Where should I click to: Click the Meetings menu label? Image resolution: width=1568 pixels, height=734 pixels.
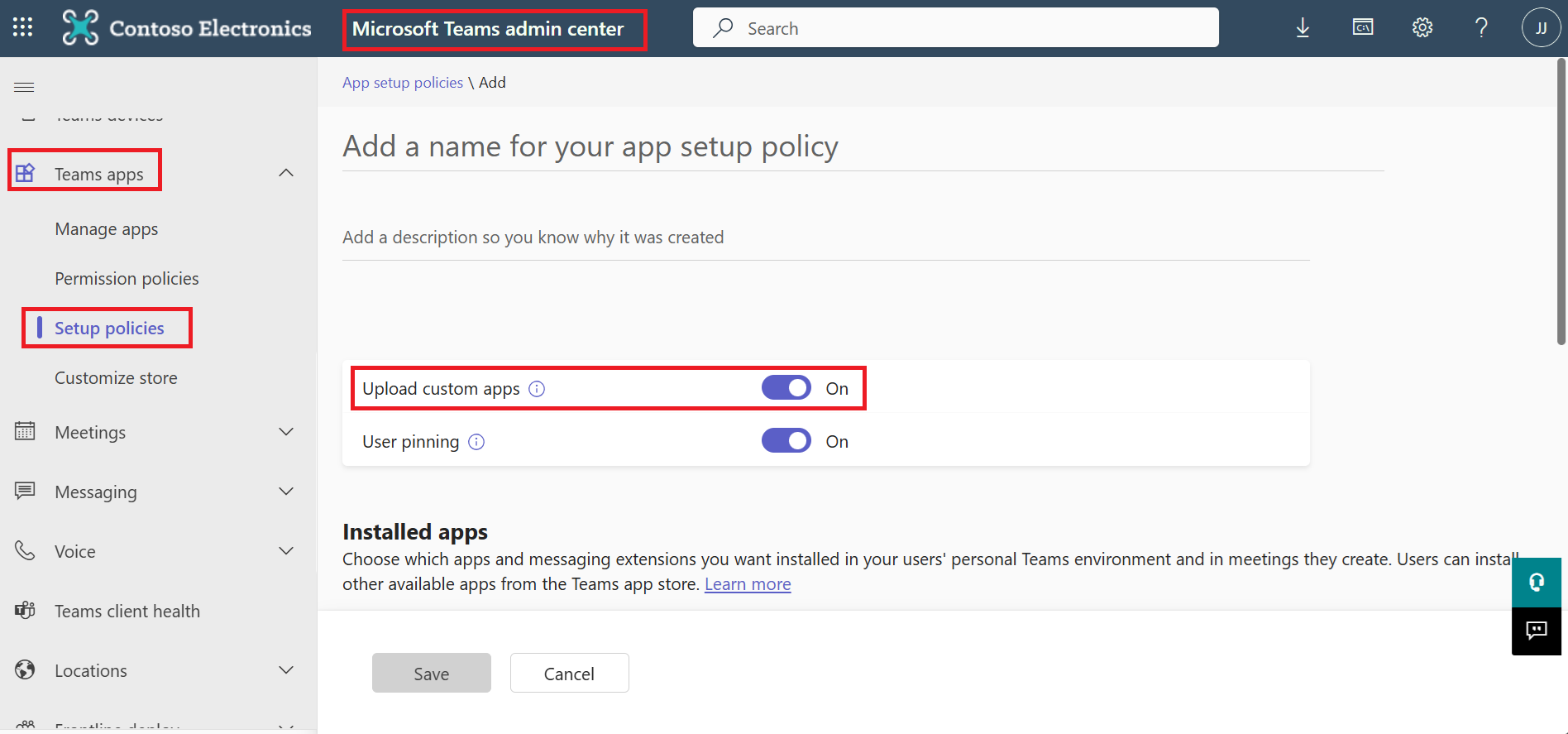(90, 433)
